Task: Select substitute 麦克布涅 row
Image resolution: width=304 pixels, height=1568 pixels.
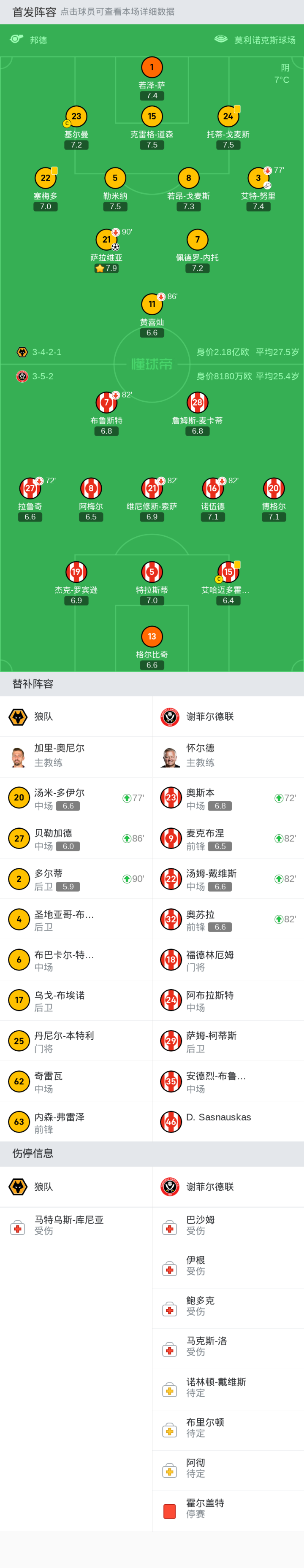Action: coord(228,838)
